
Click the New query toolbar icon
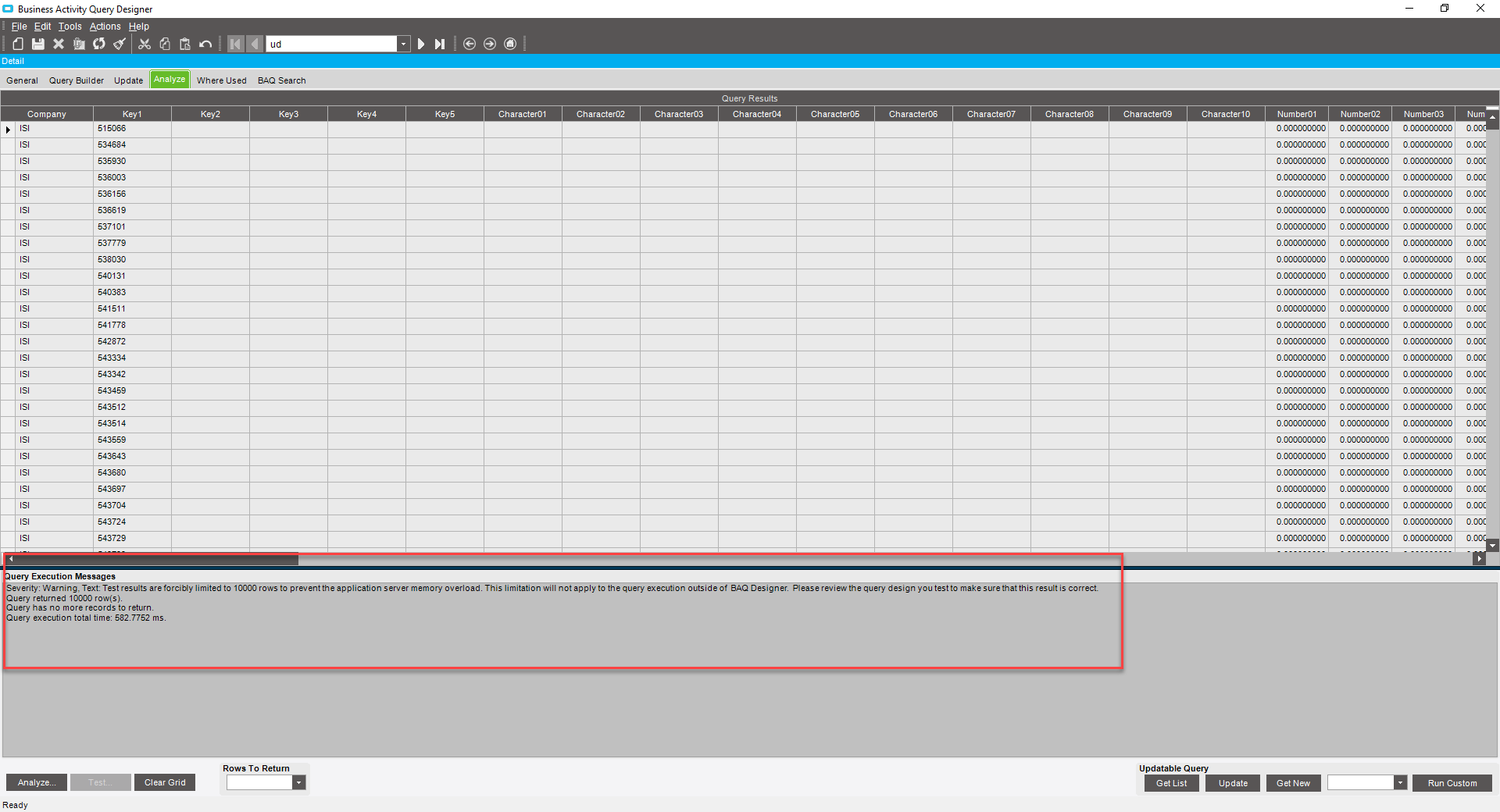[17, 44]
